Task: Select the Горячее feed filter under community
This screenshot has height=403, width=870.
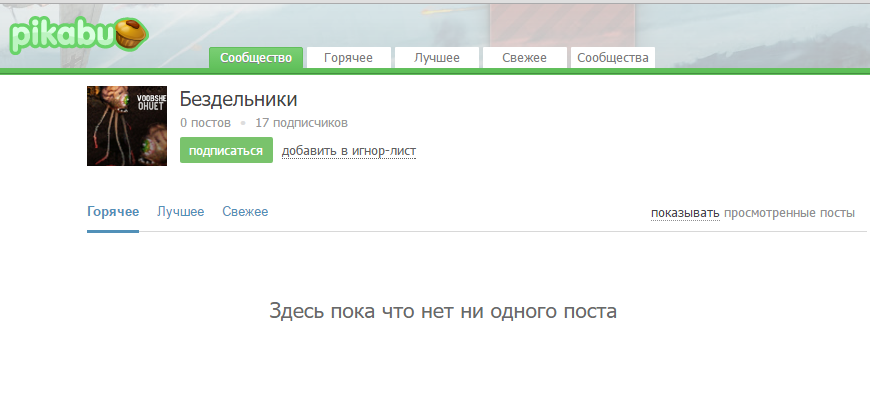Action: click(x=113, y=211)
